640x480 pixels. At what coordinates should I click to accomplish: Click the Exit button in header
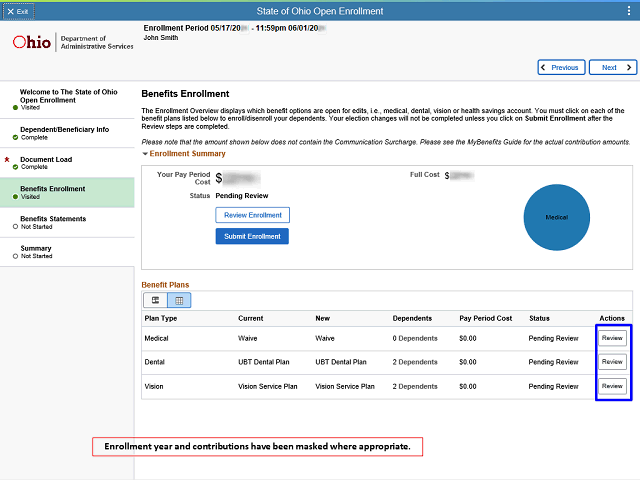(x=18, y=11)
